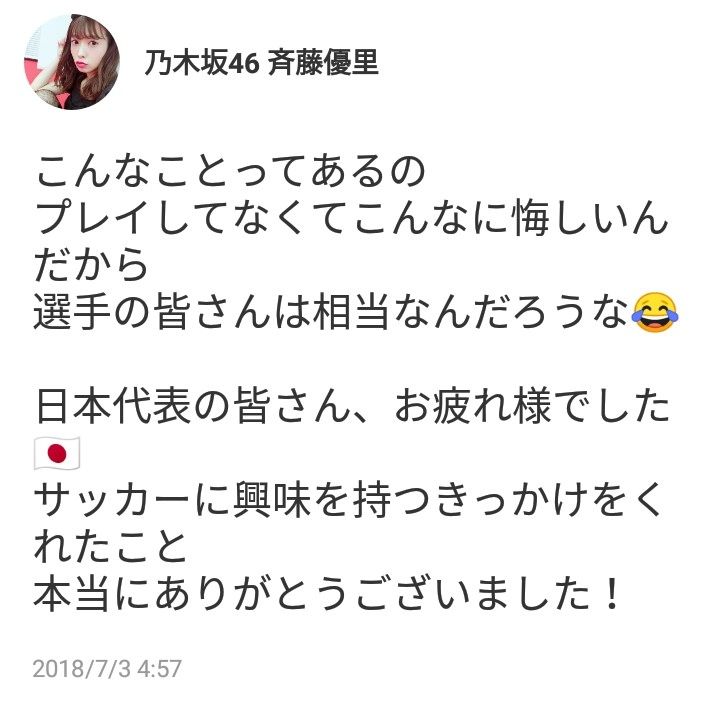Tap the Japan flag emoji
This screenshot has width=720, height=702.
pyautogui.click(x=57, y=453)
